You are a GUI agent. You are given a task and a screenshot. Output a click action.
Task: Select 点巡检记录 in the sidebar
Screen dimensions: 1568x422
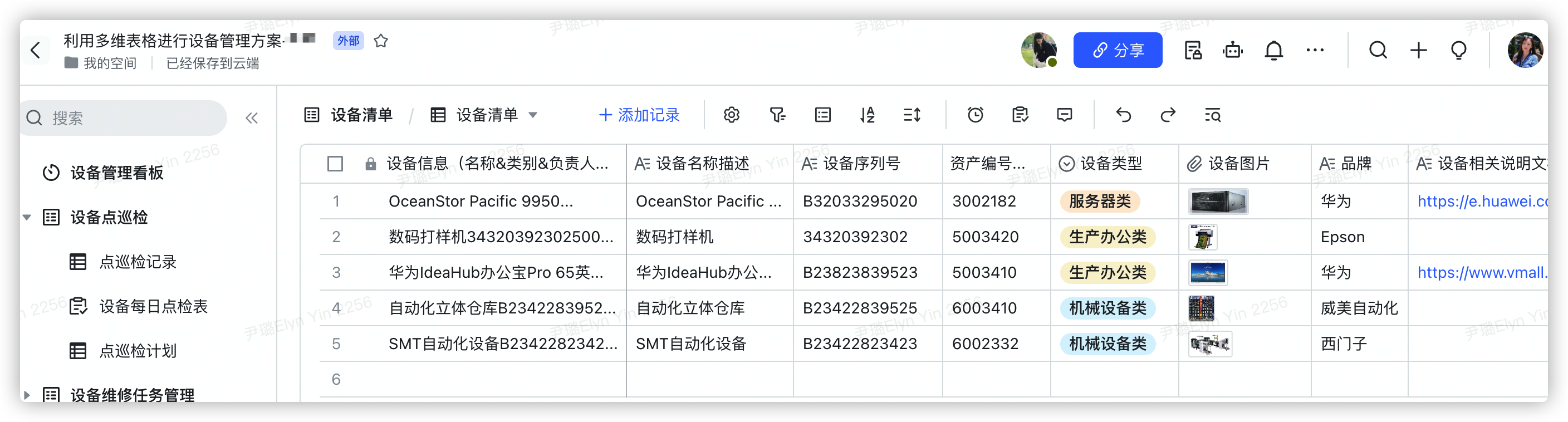pyautogui.click(x=138, y=262)
